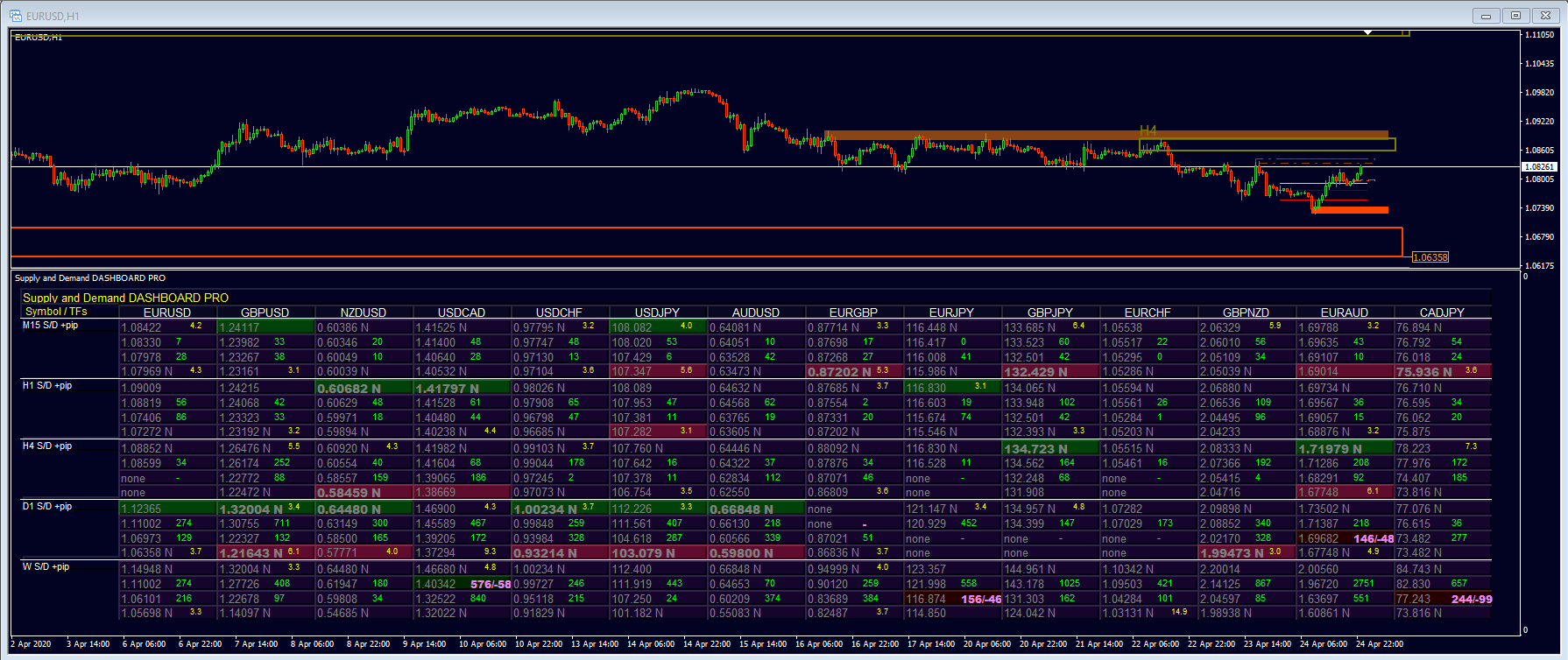Click the 1.06790 price axis value
This screenshot has width=1568, height=660.
(x=1540, y=237)
